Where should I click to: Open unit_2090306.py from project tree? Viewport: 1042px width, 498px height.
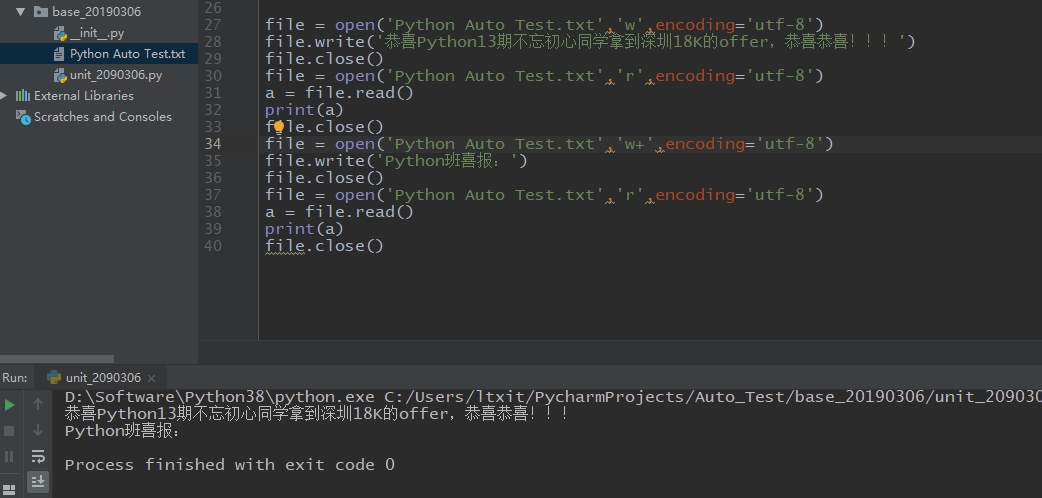click(x=115, y=75)
